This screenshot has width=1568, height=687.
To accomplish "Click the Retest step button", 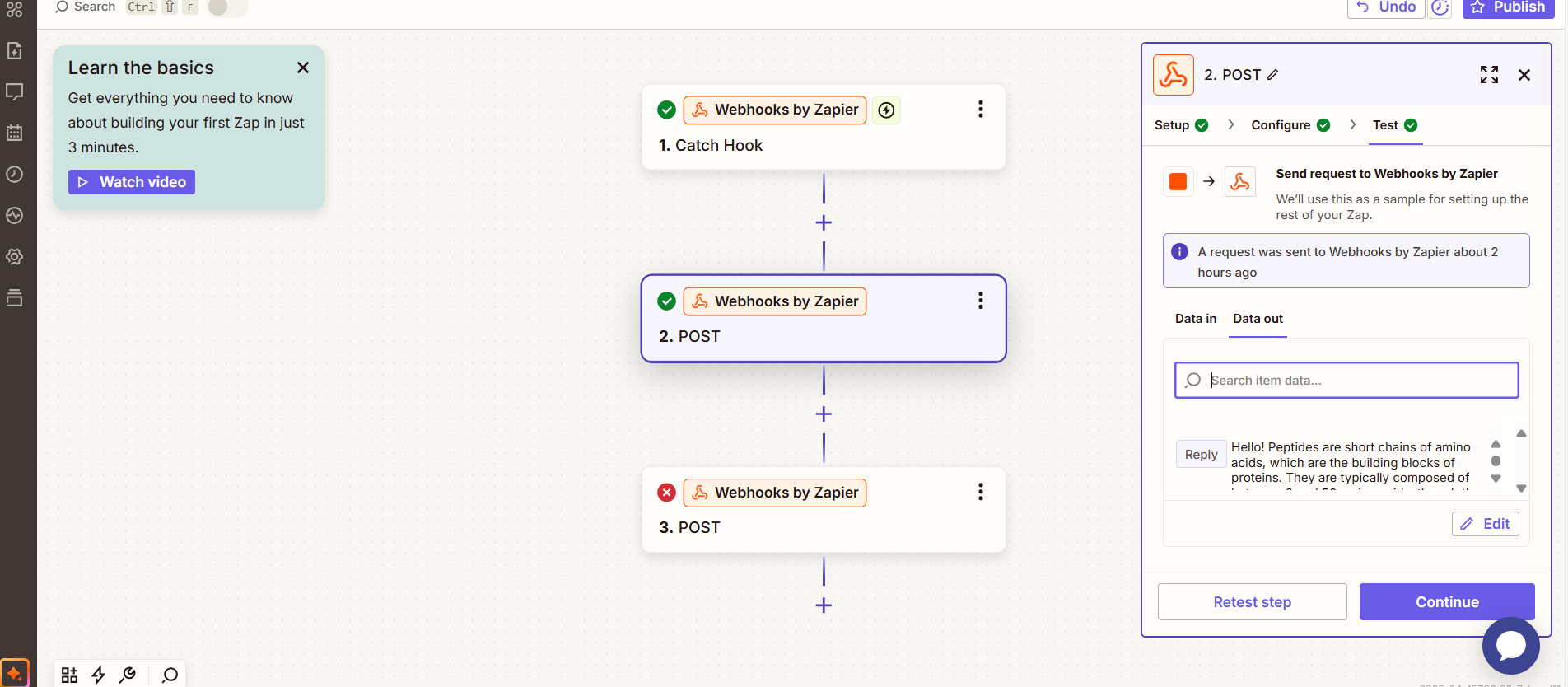I will click(1252, 602).
